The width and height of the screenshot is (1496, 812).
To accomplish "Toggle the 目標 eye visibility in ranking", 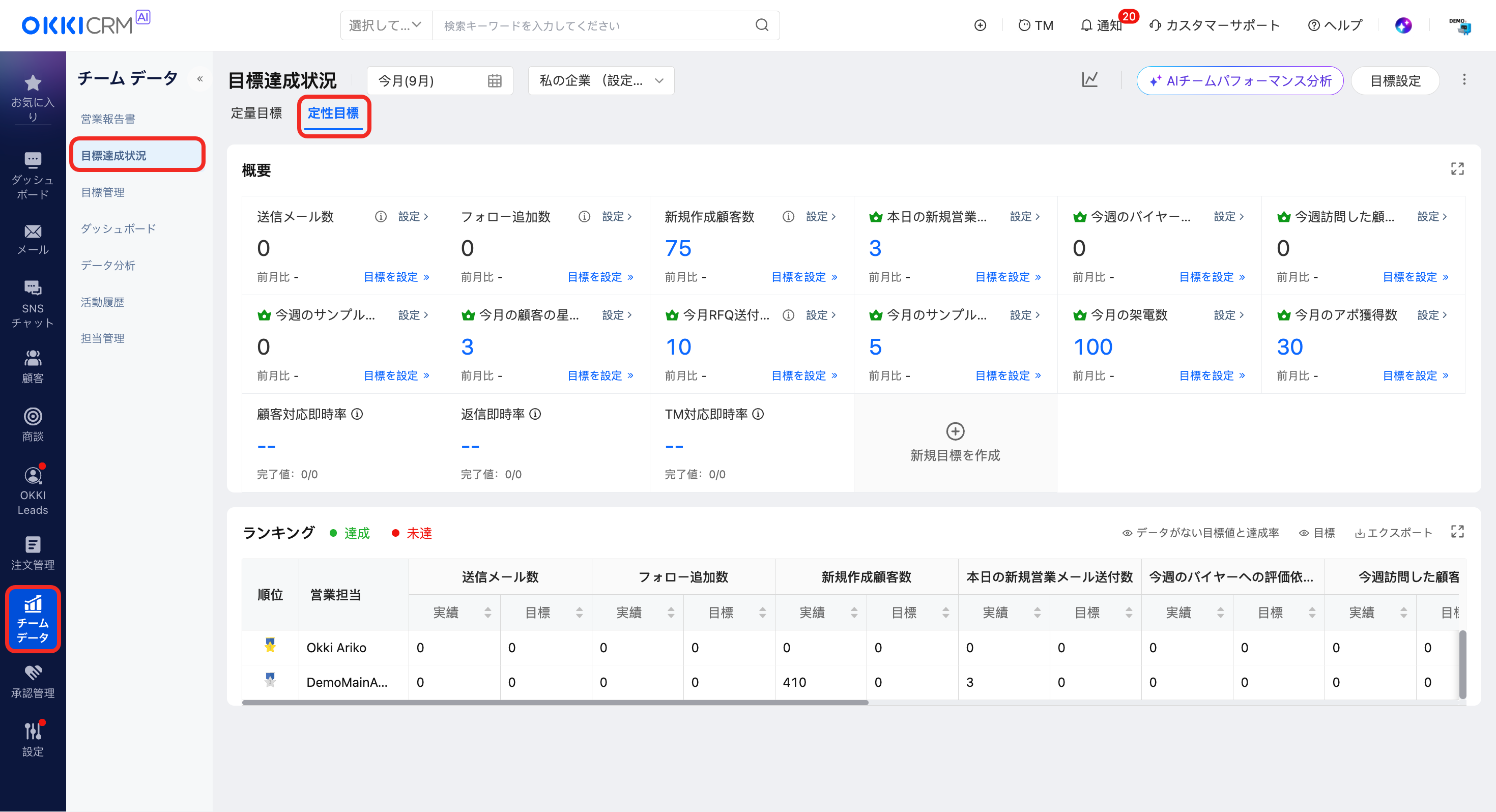I will [1316, 533].
